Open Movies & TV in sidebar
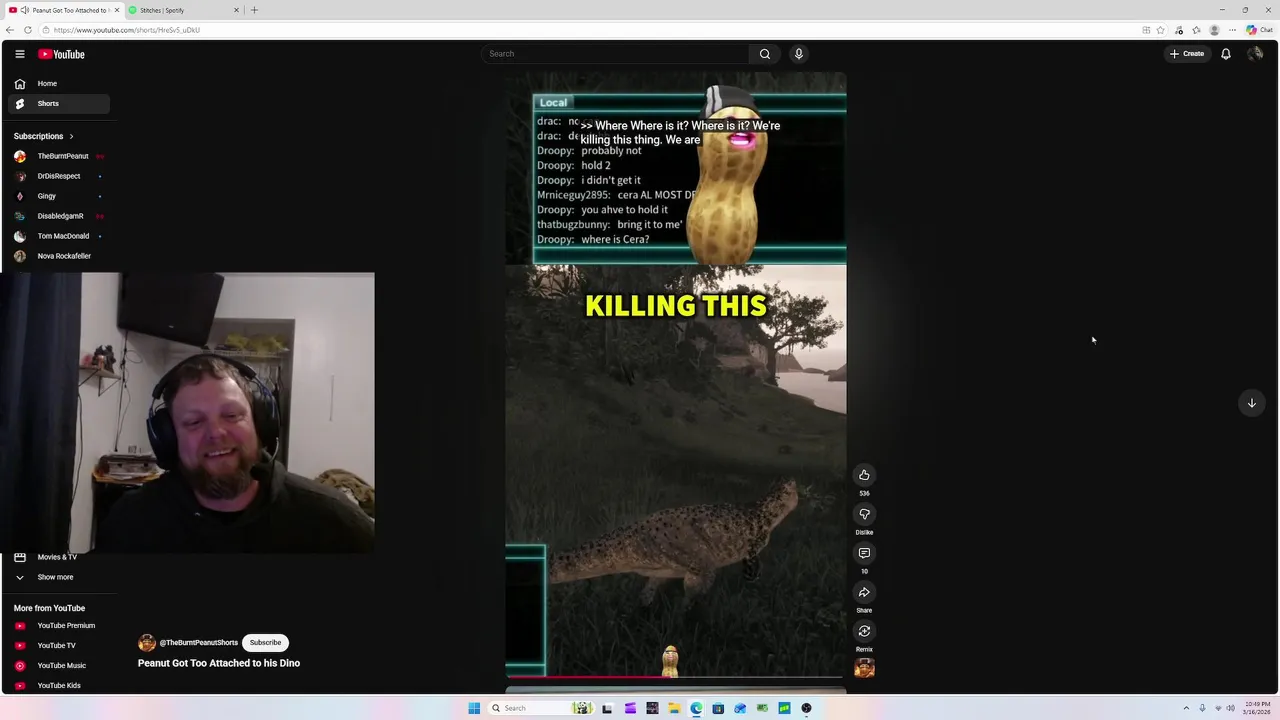Image resolution: width=1280 pixels, height=720 pixels. [x=59, y=557]
